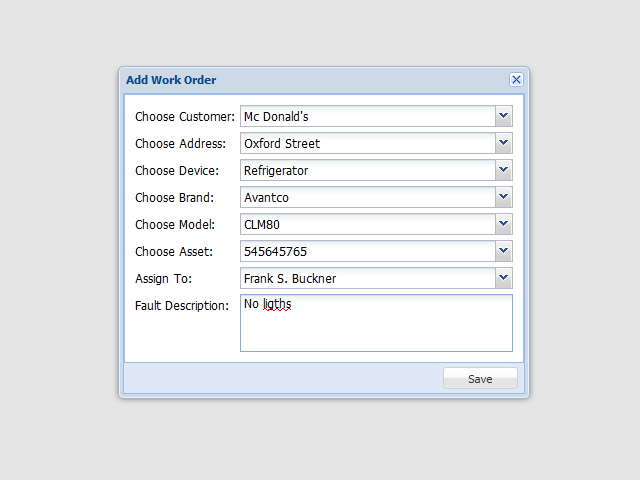
Task: Expand the Choose Address dropdown arrow
Action: 504,143
